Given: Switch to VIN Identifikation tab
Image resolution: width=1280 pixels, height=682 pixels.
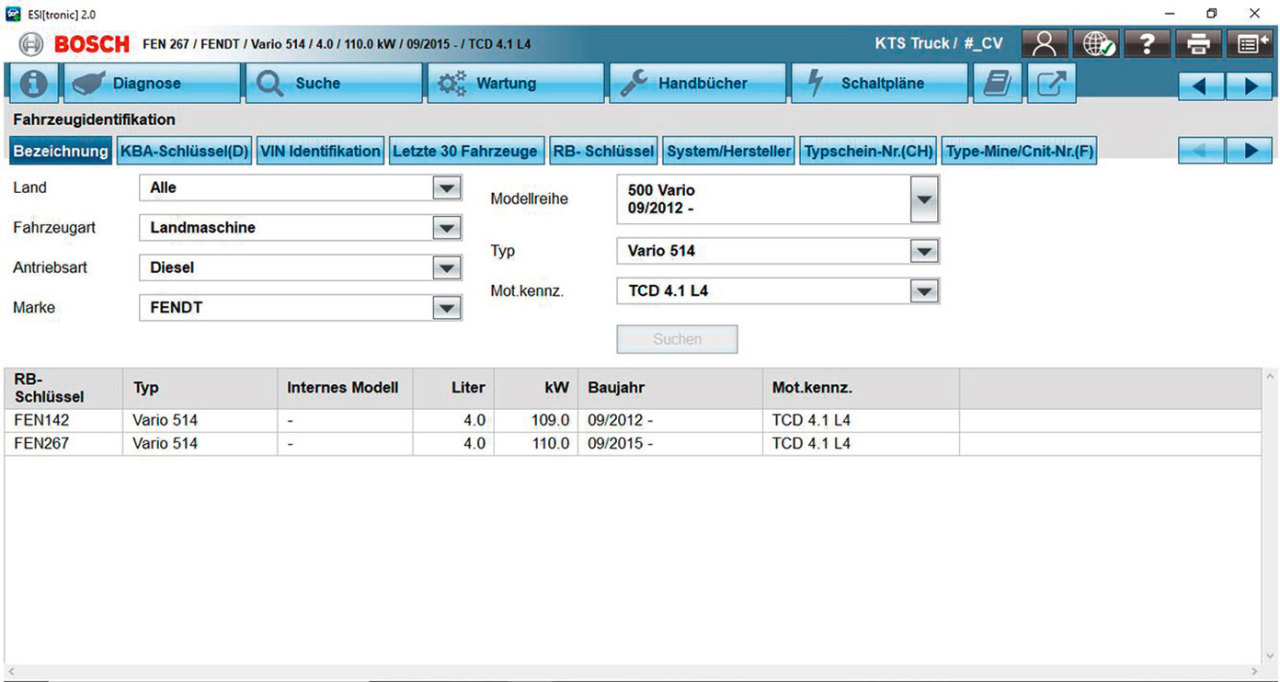Looking at the screenshot, I should pyautogui.click(x=320, y=151).
